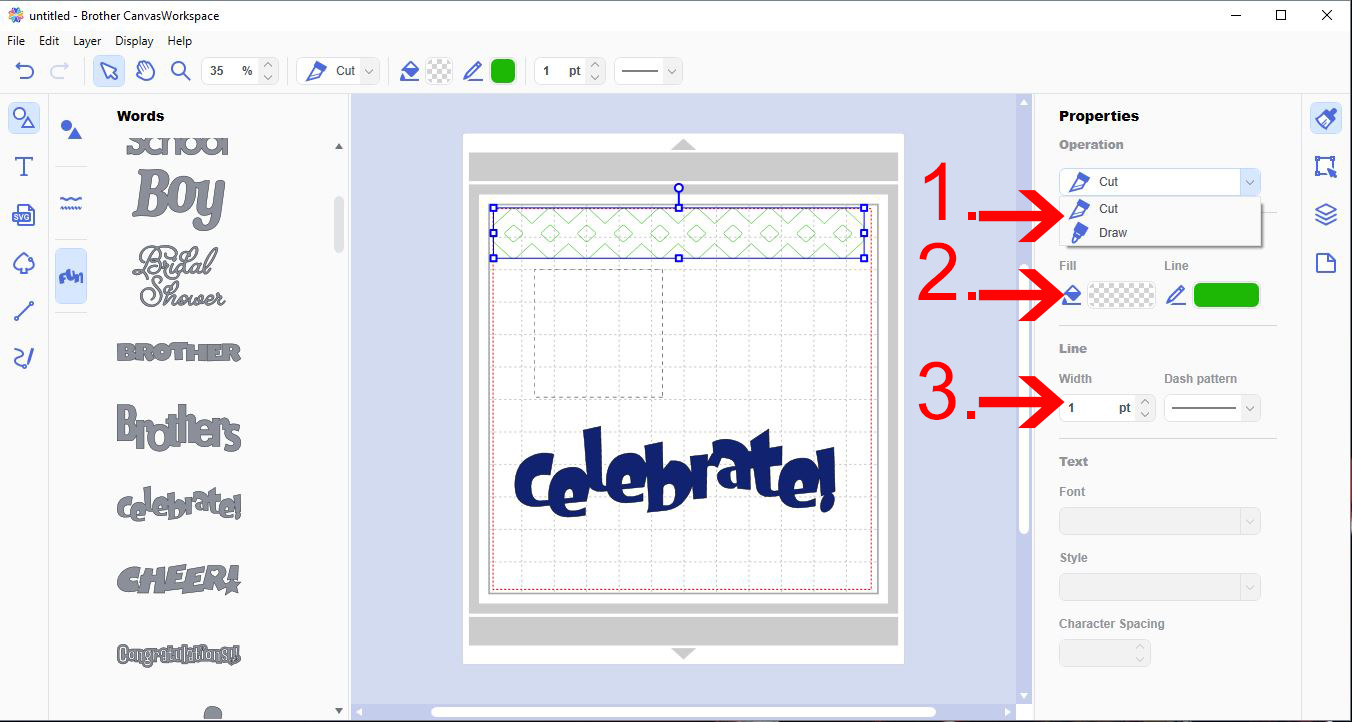Click the cloud icon in left sidebar
The image size is (1352, 722).
pyautogui.click(x=24, y=263)
